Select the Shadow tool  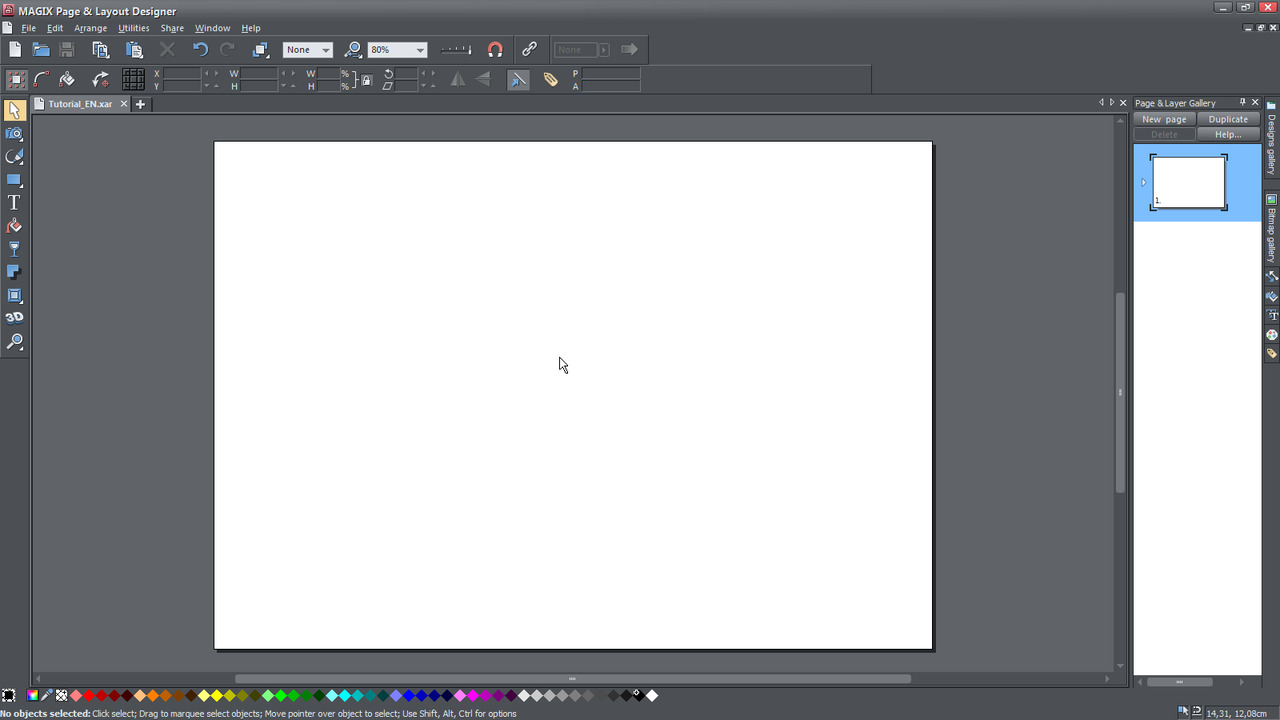click(x=14, y=272)
